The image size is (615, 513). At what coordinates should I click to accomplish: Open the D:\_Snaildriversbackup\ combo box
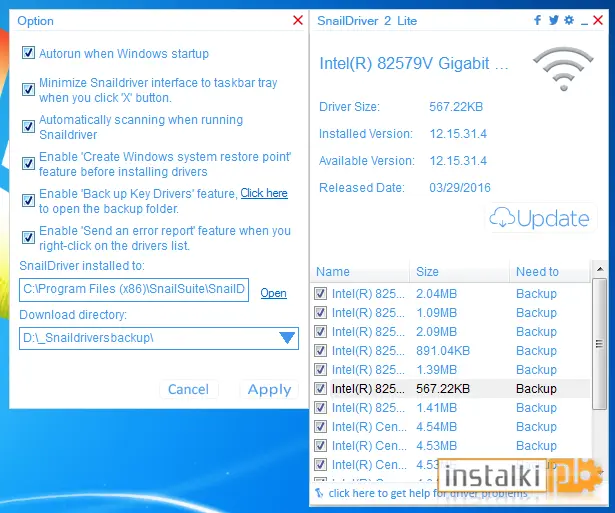point(159,338)
